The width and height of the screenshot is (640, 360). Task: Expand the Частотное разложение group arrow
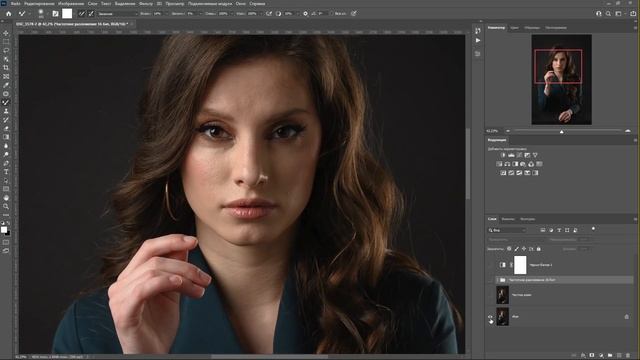(498, 280)
